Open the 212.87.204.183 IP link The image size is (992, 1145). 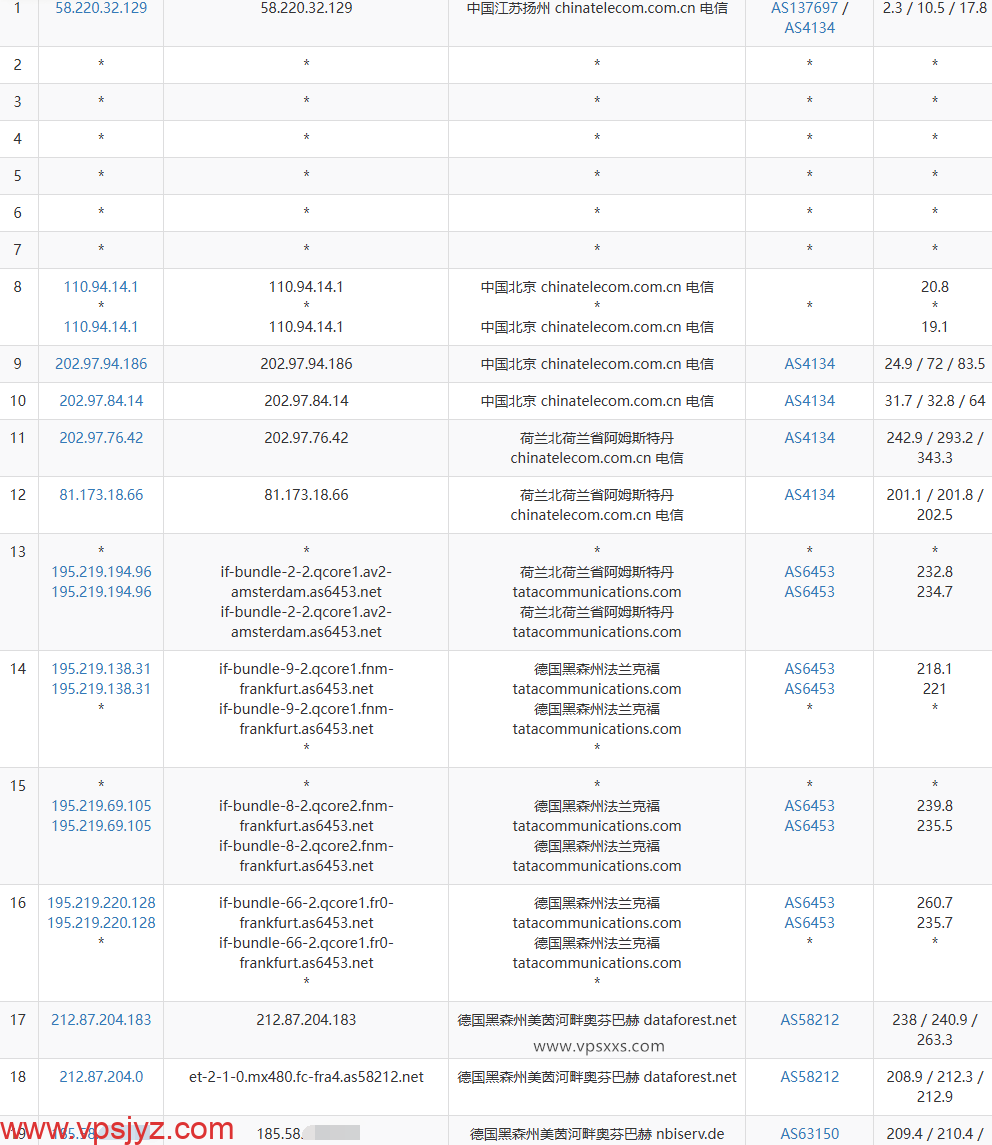click(x=101, y=1020)
